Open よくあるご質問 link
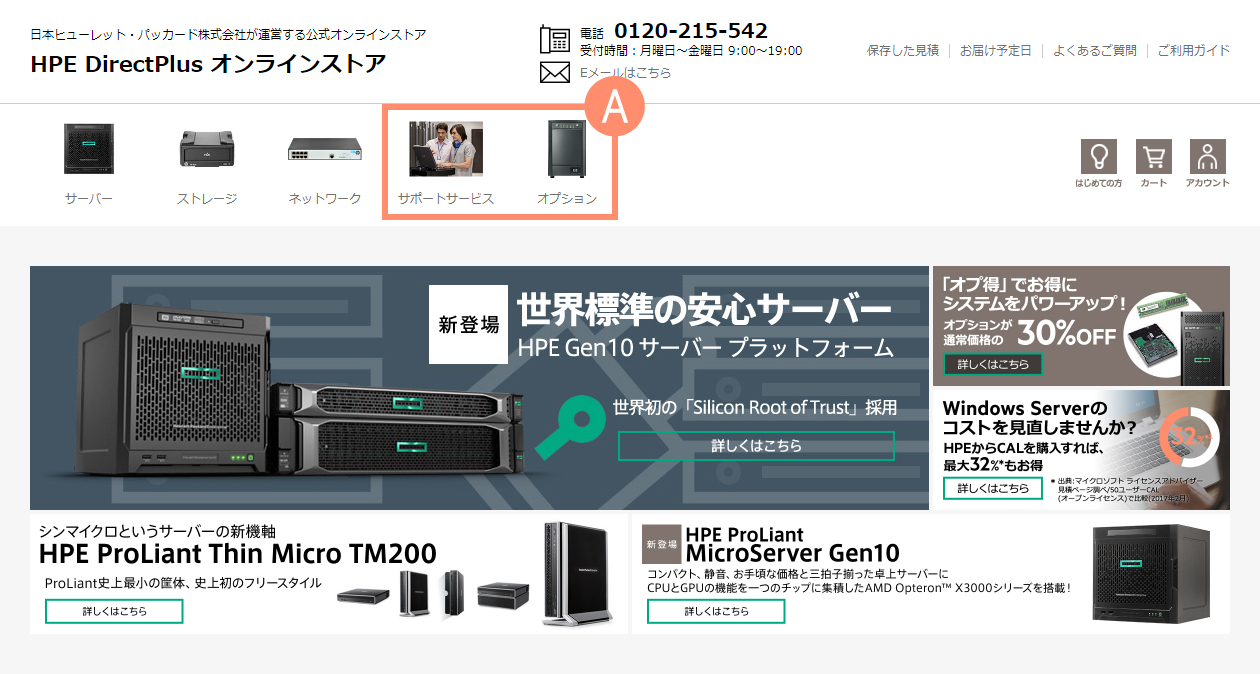The height and width of the screenshot is (674, 1260). pyautogui.click(x=1095, y=50)
